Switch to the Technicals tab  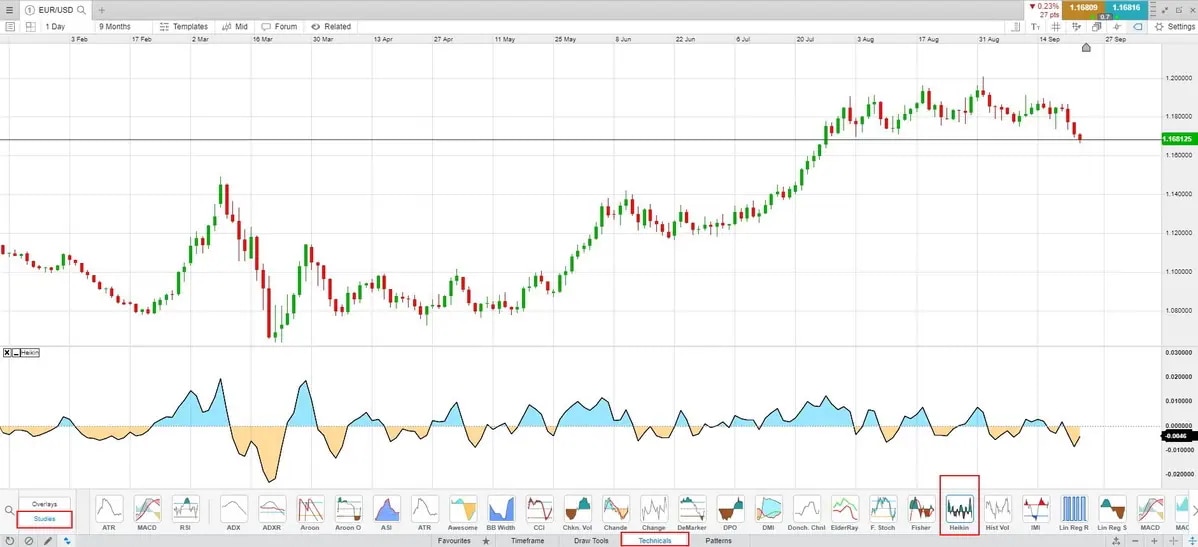(x=655, y=540)
